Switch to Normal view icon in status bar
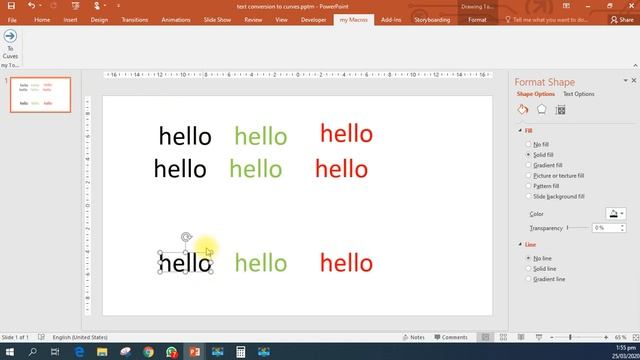Screen dimensions: 640x360 tap(485, 337)
